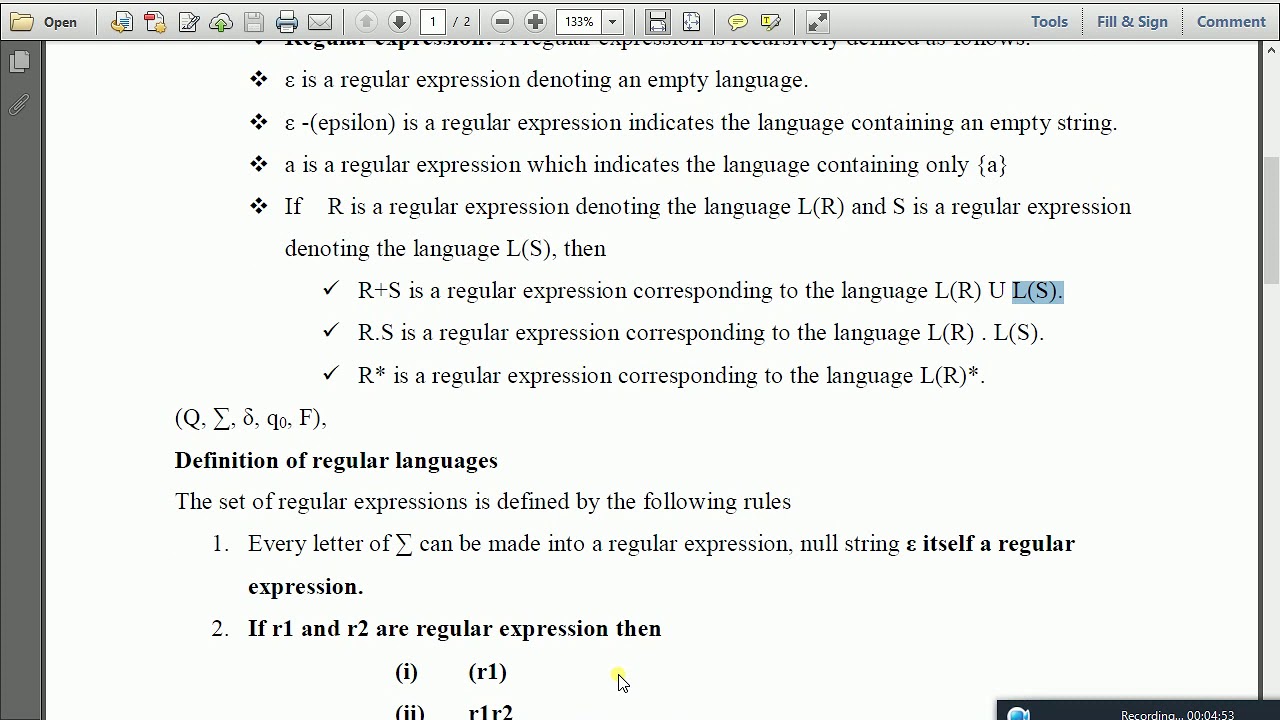Zoom out with the minus button
Viewport: 1280px width, 720px height.
click(x=503, y=21)
